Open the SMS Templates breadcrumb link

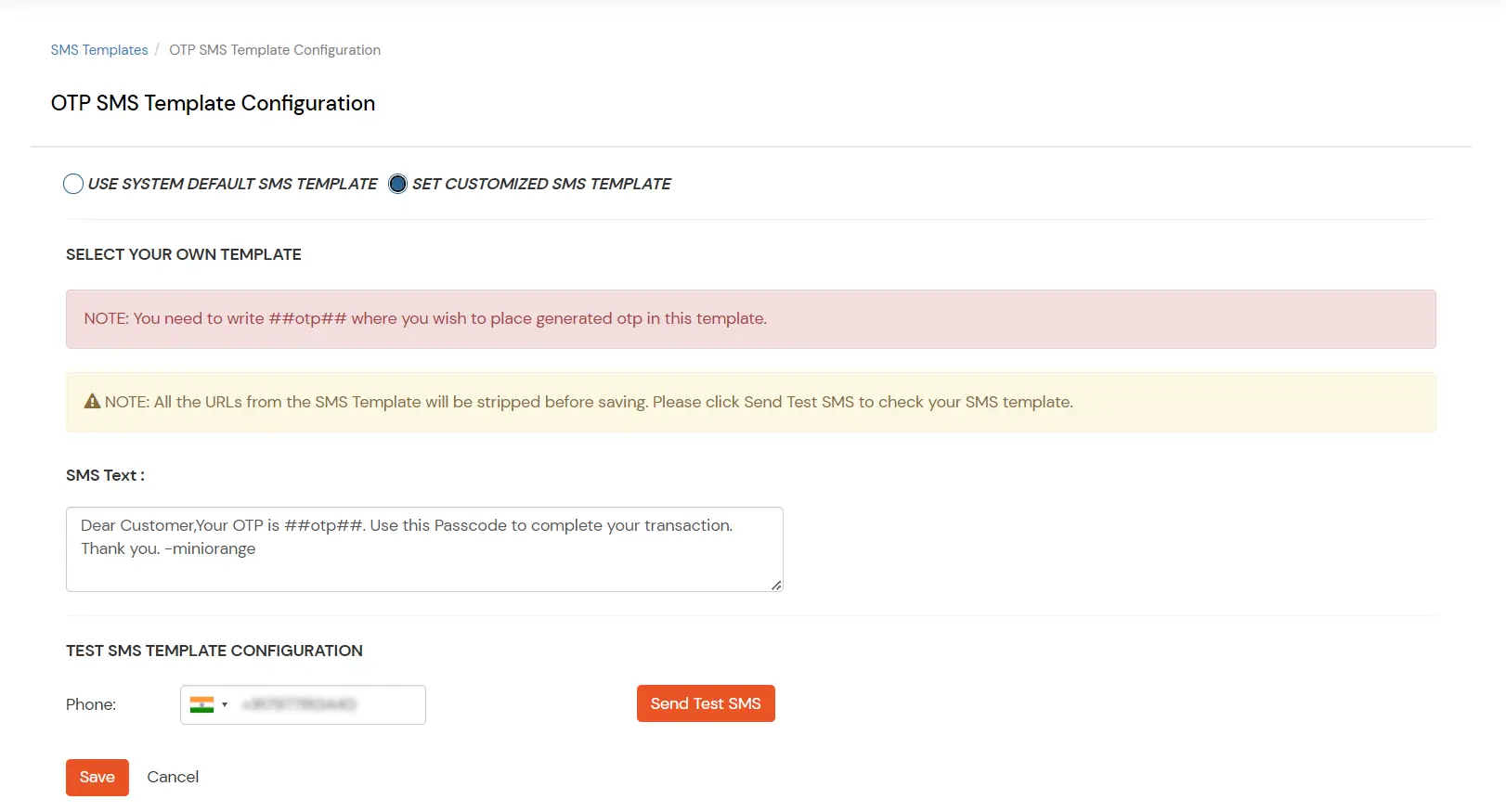click(99, 49)
